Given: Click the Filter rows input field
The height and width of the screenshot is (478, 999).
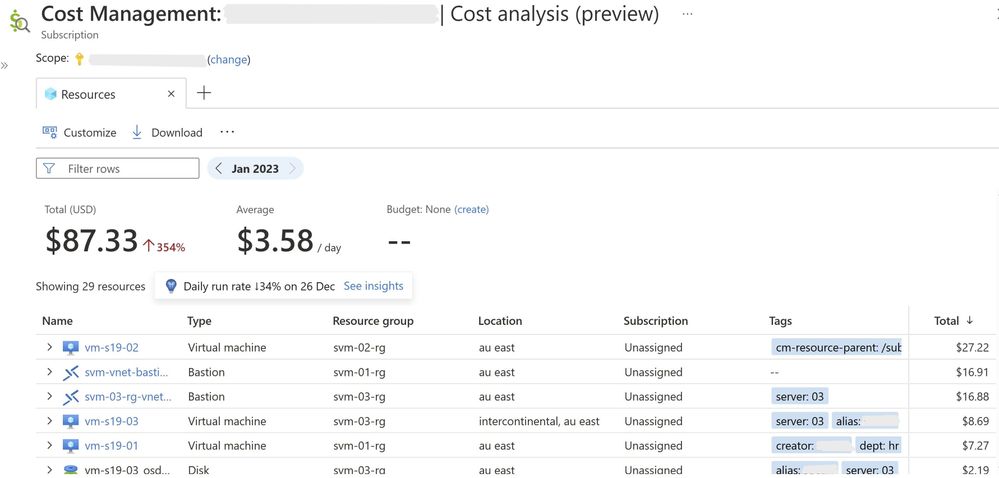Looking at the screenshot, I should tap(128, 169).
